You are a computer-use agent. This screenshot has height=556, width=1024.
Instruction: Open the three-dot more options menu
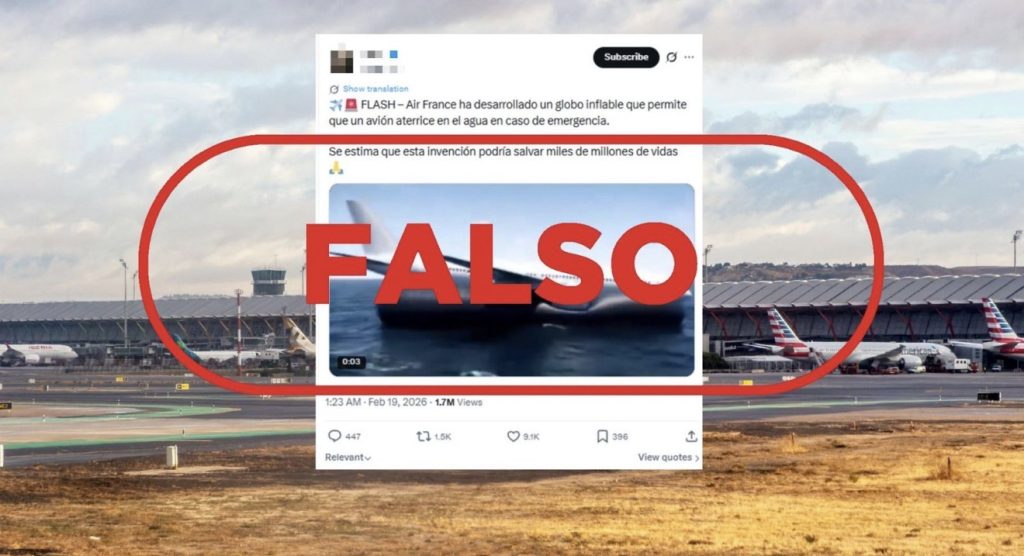click(689, 57)
